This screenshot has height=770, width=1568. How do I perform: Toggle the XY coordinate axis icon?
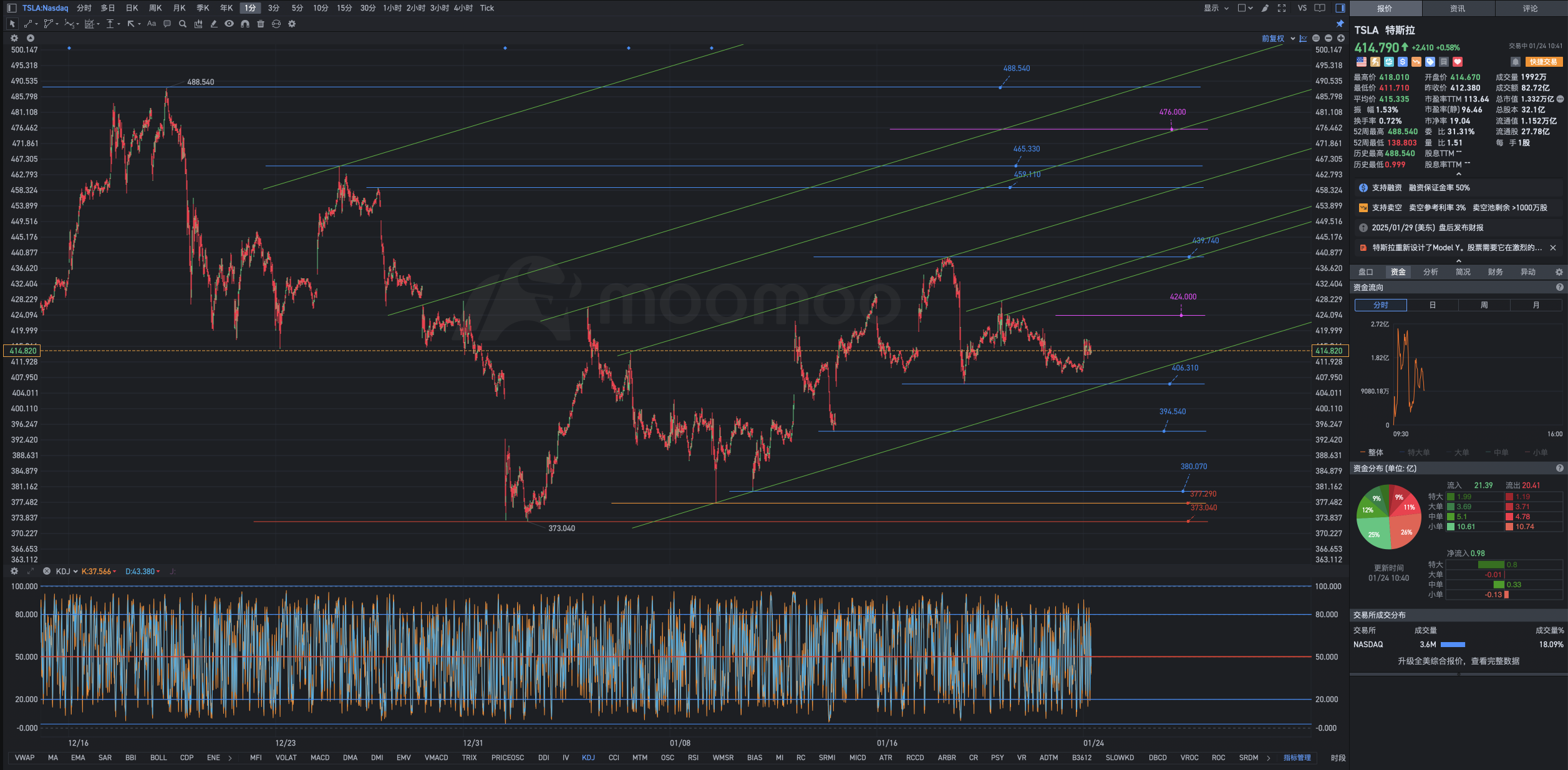tap(1303, 39)
